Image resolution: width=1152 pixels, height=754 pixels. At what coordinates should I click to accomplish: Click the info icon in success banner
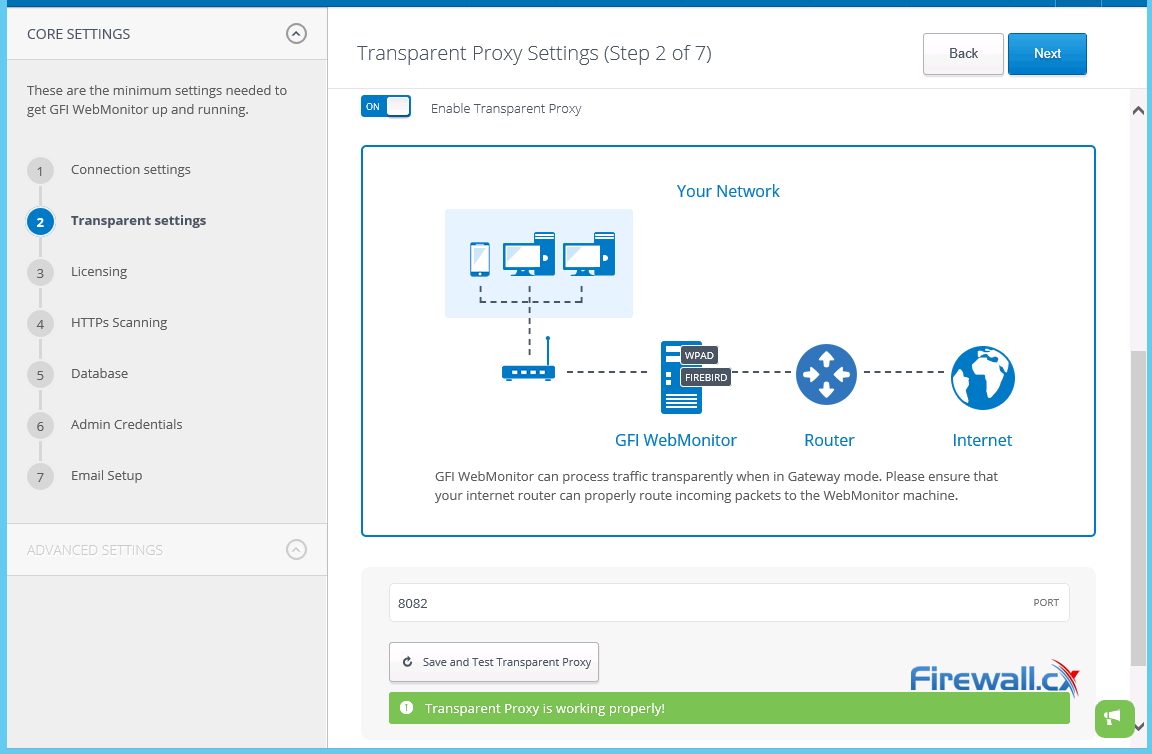(x=406, y=708)
